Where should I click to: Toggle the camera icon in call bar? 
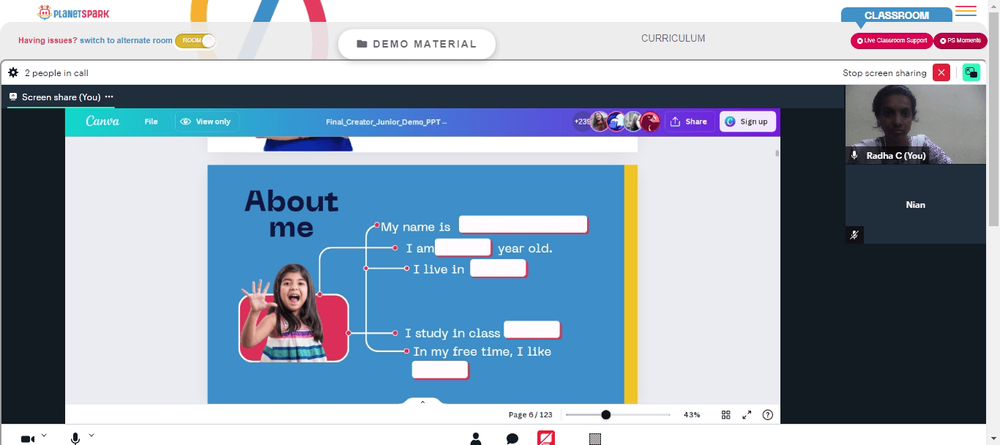pos(27,439)
